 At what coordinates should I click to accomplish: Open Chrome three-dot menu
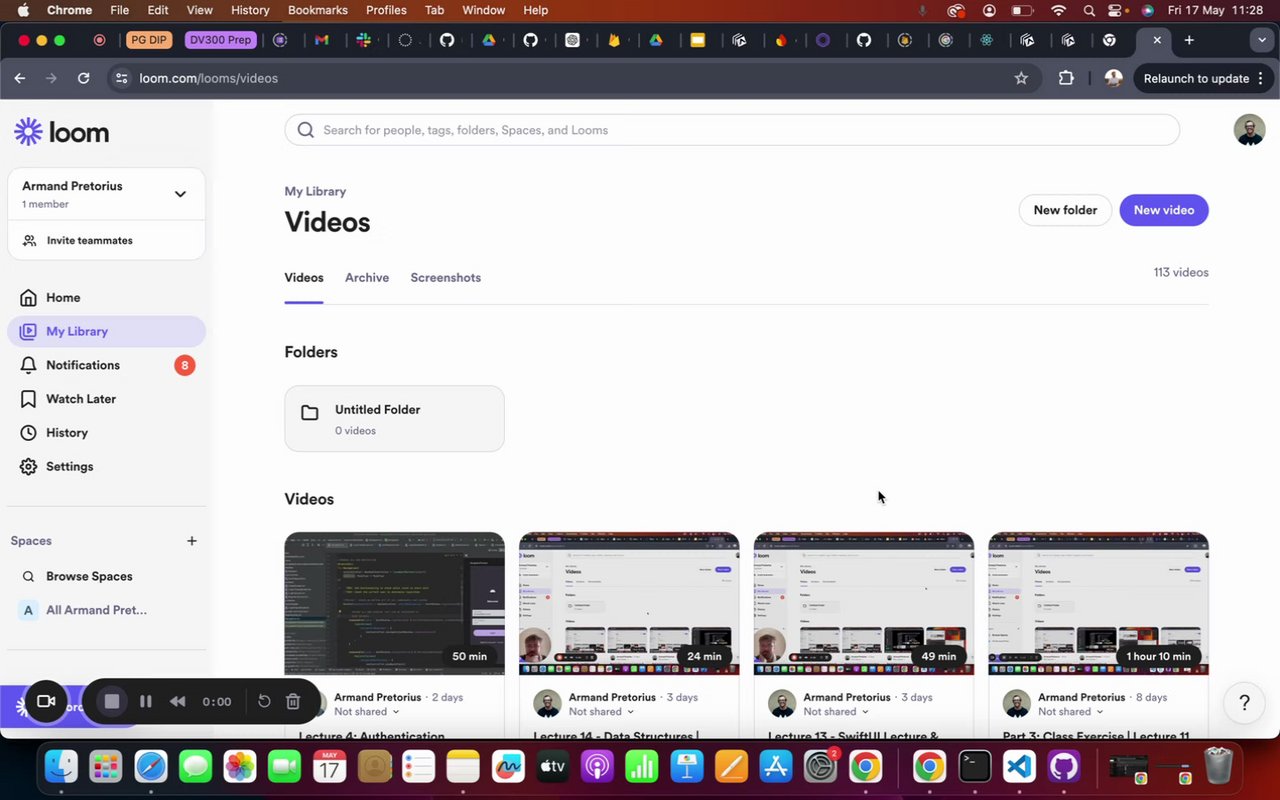1261,78
